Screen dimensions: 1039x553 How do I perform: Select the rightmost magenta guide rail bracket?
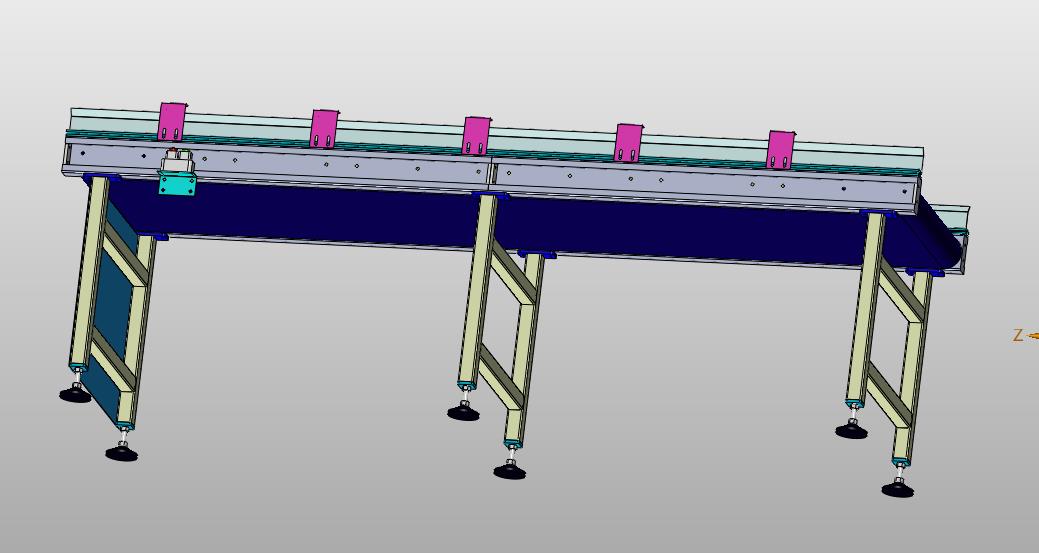[x=781, y=150]
